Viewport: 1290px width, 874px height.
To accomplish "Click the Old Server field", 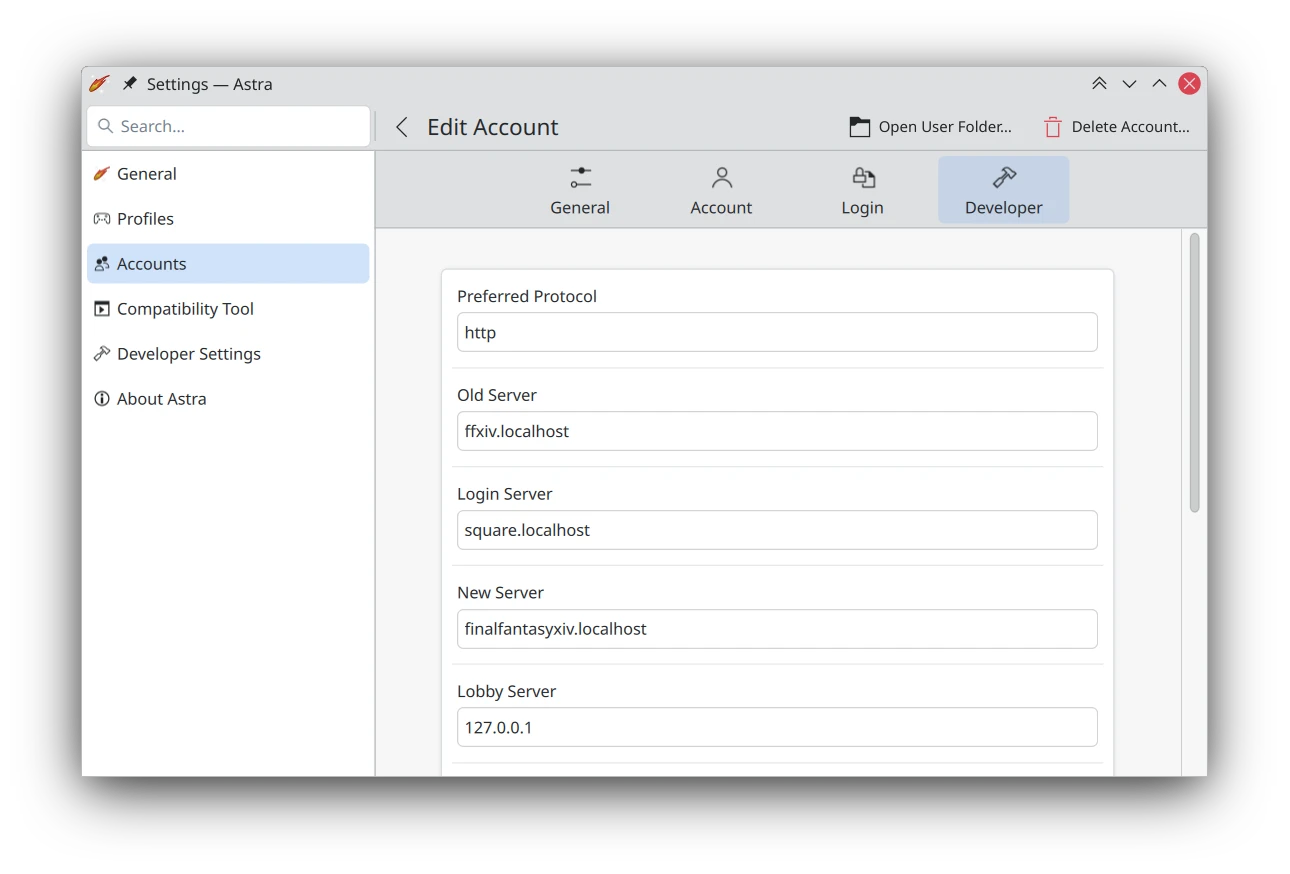I will (777, 431).
